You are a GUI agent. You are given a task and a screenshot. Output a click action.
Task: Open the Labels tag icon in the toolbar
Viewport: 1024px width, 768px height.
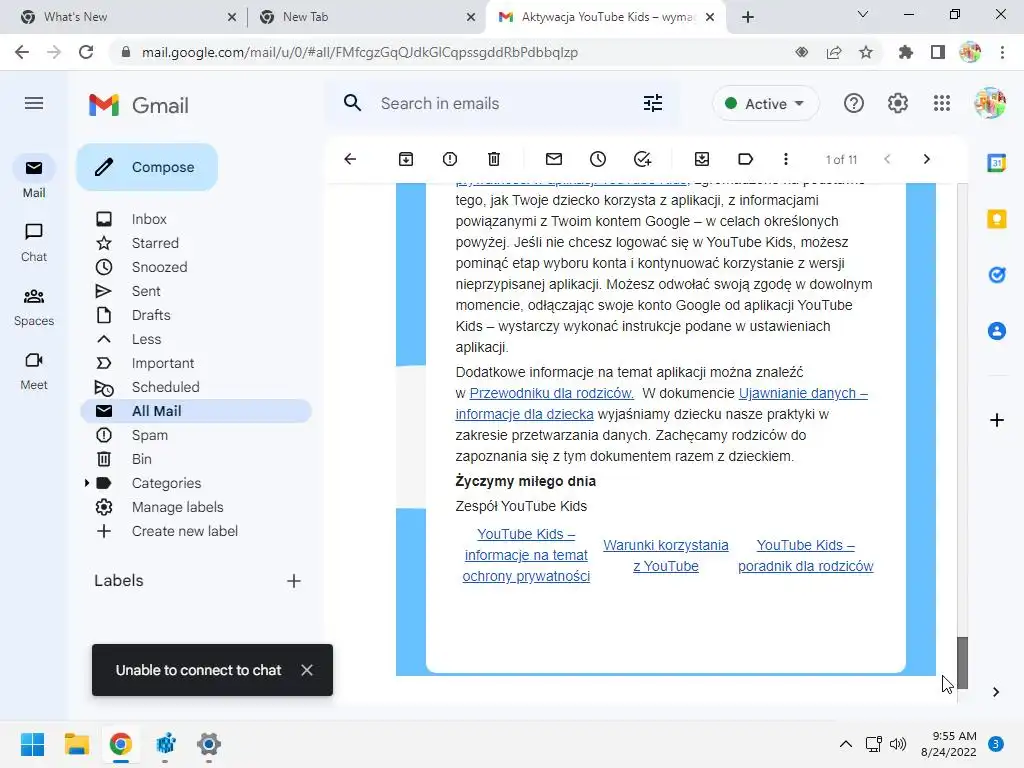pyautogui.click(x=745, y=159)
